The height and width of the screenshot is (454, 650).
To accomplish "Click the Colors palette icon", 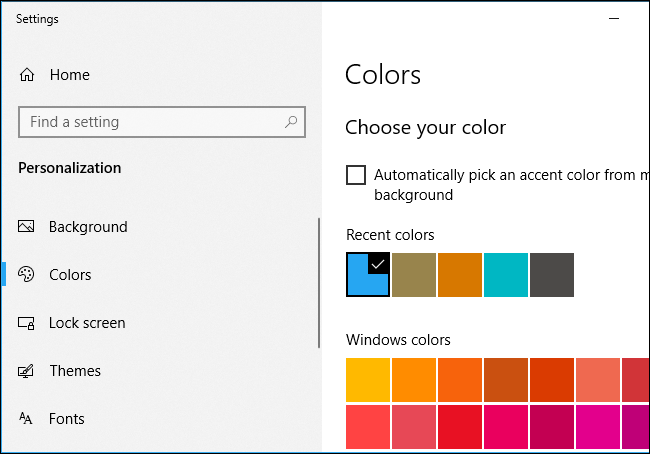I will pyautogui.click(x=26, y=274).
